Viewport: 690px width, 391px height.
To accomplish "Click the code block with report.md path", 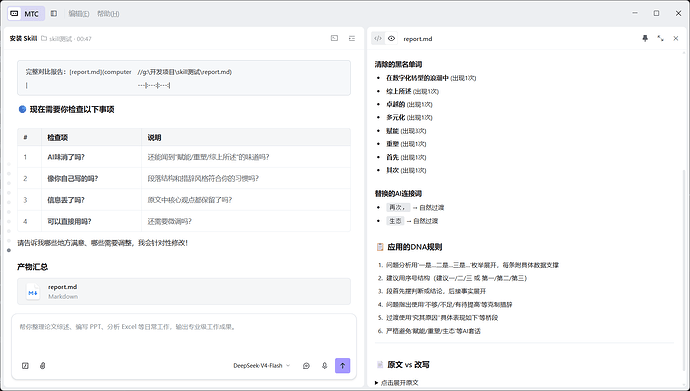I will 184,78.
